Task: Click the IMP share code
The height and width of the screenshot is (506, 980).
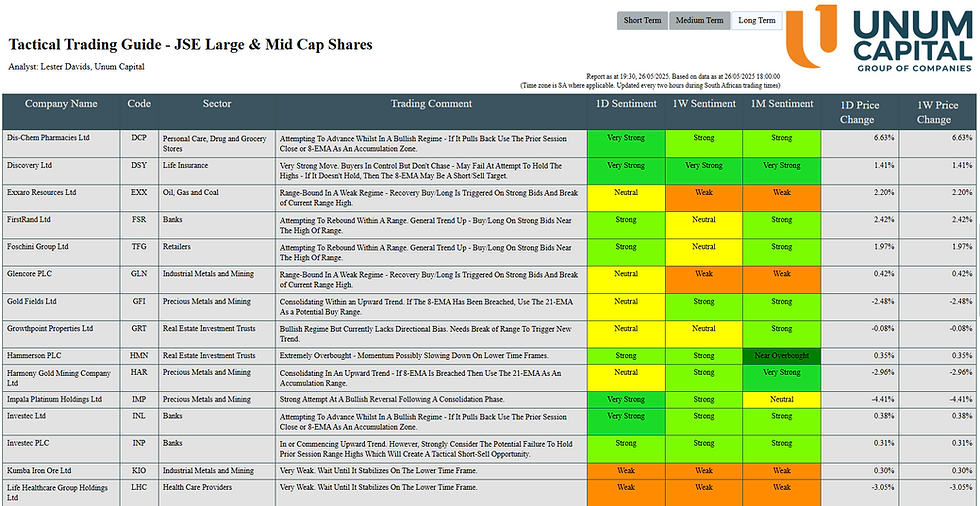Action: (x=139, y=399)
